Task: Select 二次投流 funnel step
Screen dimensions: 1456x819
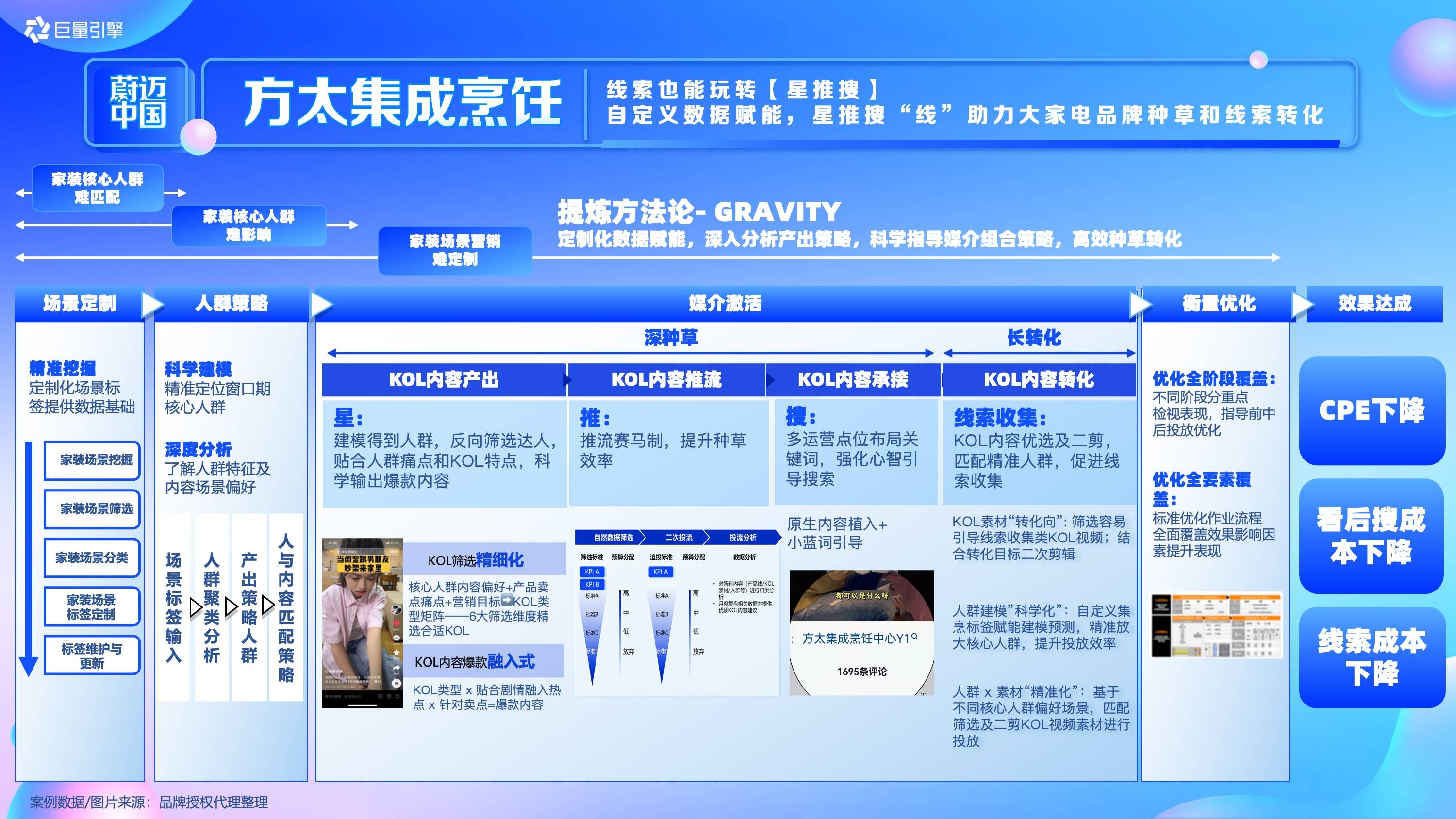Action: pos(678,537)
